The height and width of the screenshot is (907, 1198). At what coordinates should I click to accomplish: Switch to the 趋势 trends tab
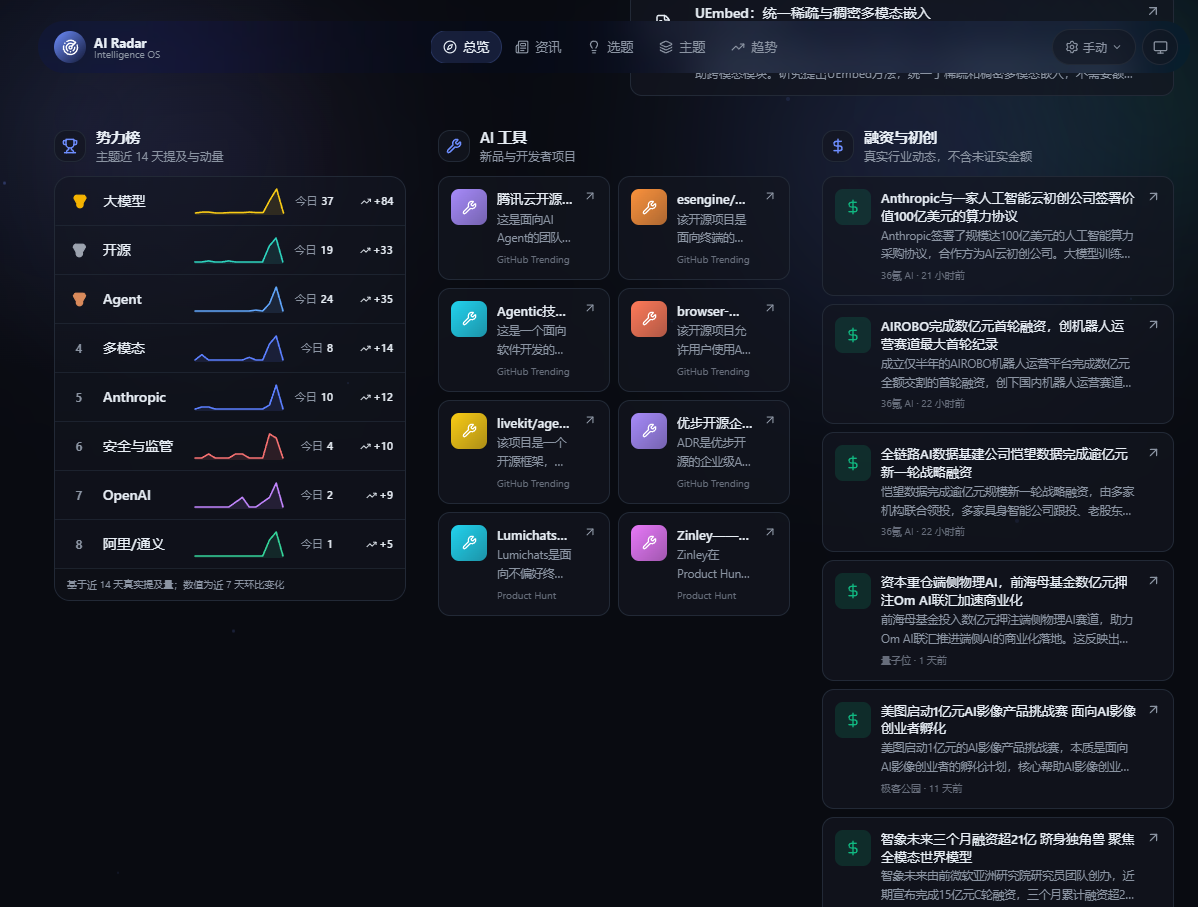tap(754, 47)
